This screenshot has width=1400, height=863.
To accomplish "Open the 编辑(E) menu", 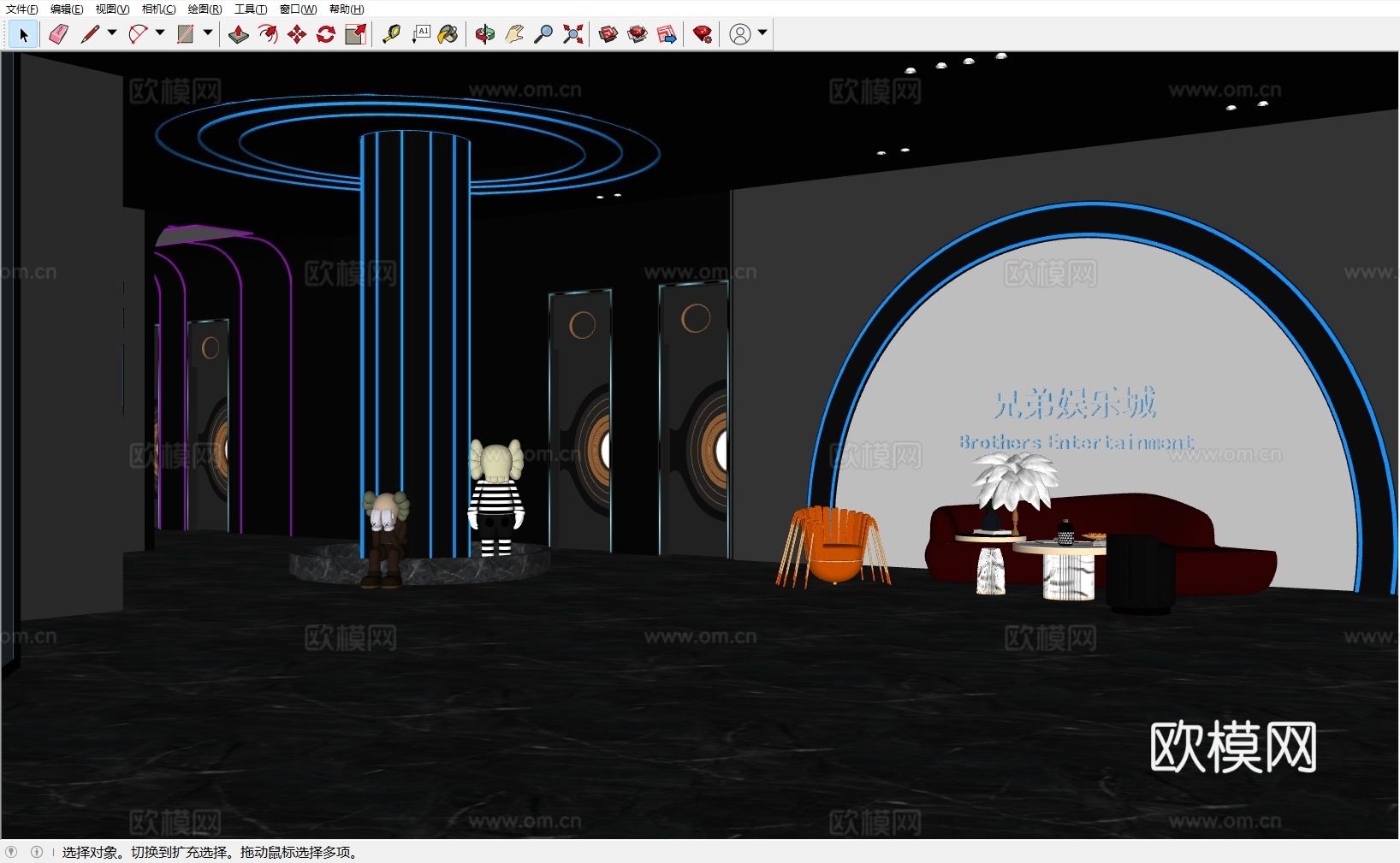I will tap(67, 9).
